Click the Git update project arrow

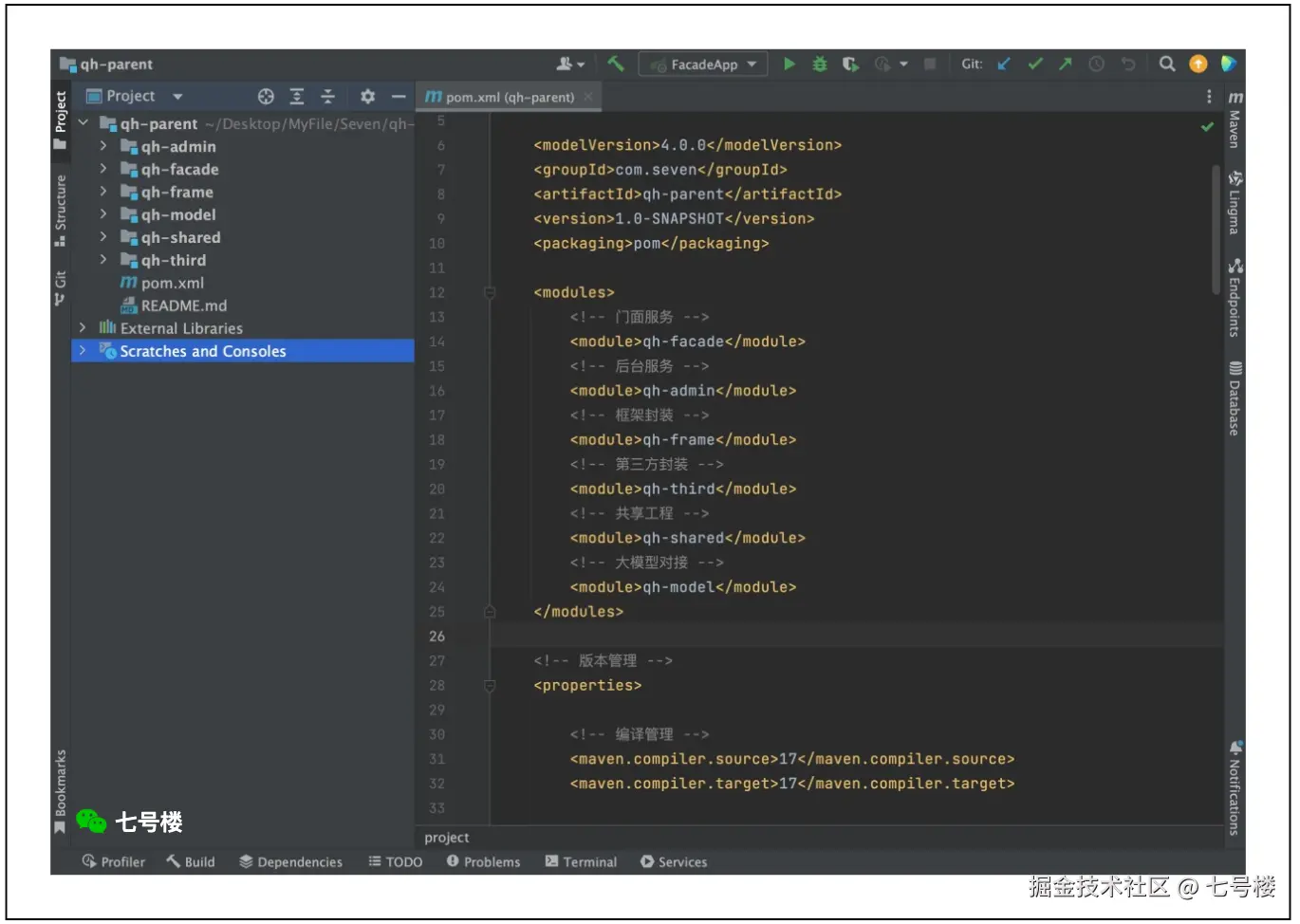coord(1004,64)
